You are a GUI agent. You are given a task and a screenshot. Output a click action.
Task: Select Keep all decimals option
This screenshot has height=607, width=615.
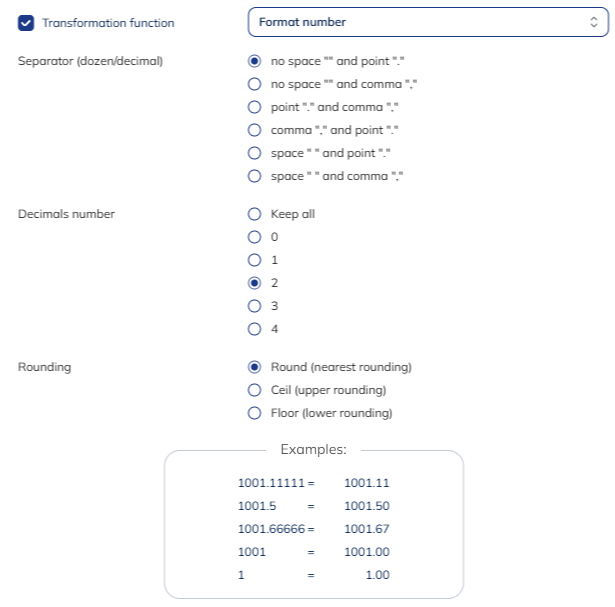point(255,214)
